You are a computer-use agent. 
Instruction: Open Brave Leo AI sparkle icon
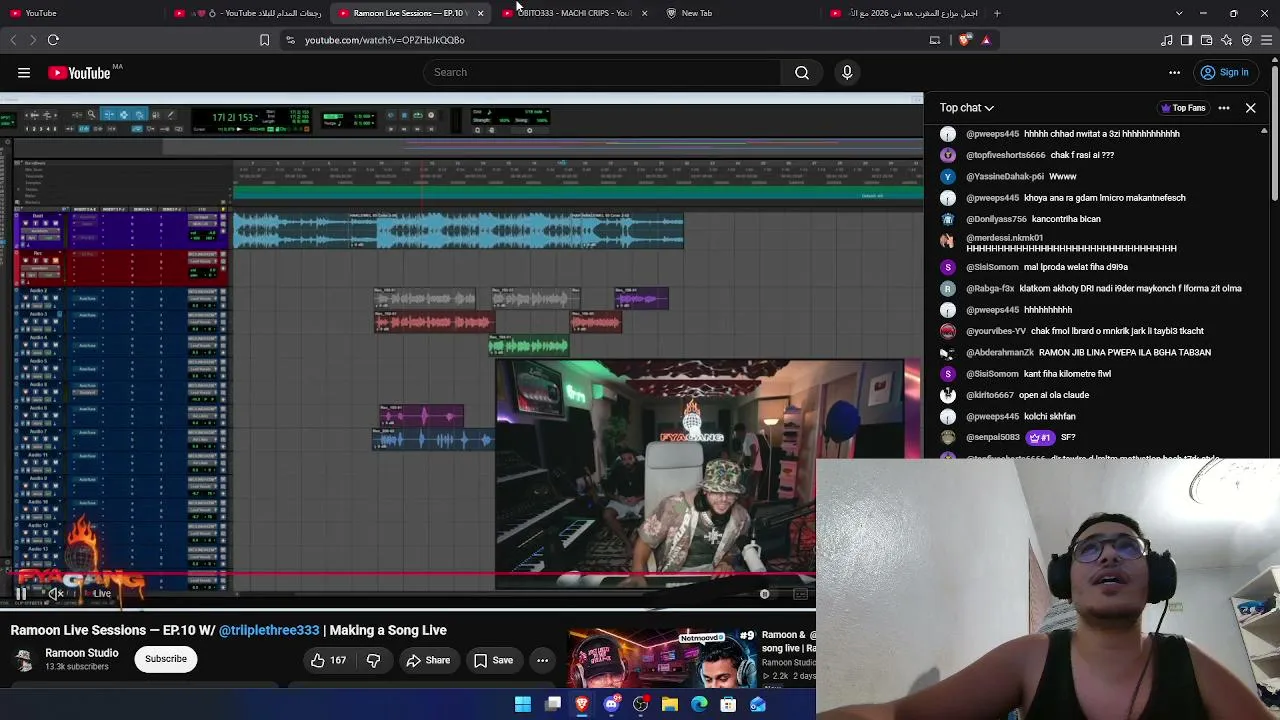coord(1226,40)
